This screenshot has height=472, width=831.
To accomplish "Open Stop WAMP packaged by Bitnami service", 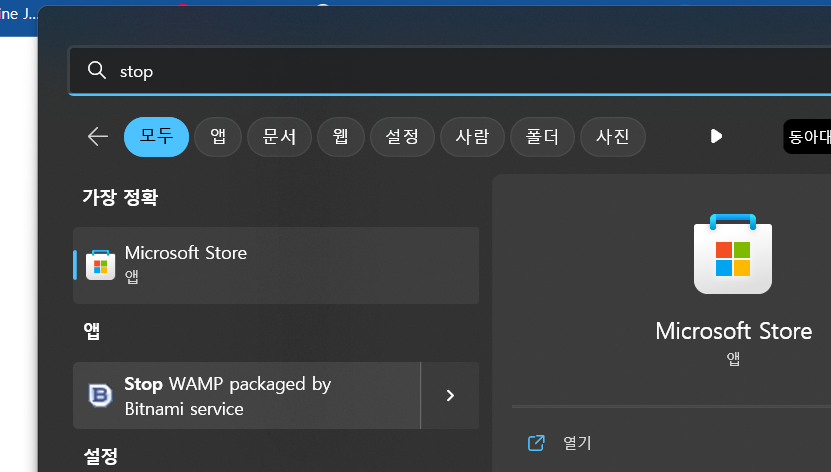I will [246, 396].
